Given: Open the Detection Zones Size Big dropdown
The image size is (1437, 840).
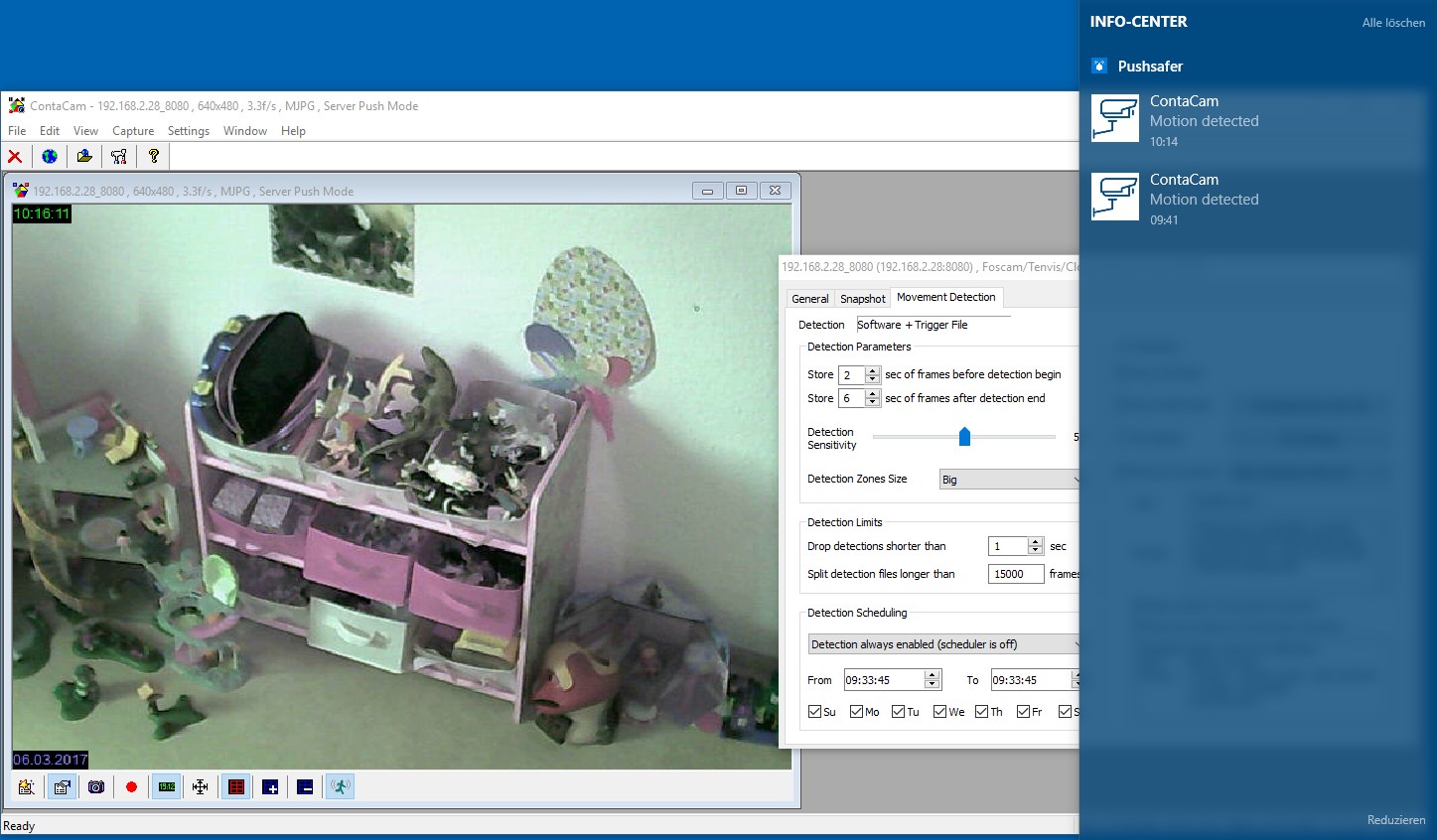Looking at the screenshot, I should pyautogui.click(x=1008, y=480).
